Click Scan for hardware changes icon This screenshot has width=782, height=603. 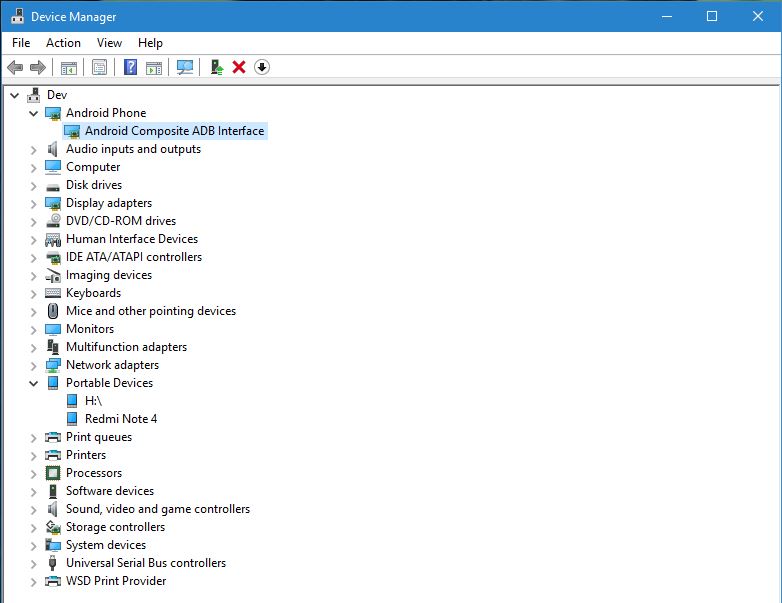tap(185, 67)
